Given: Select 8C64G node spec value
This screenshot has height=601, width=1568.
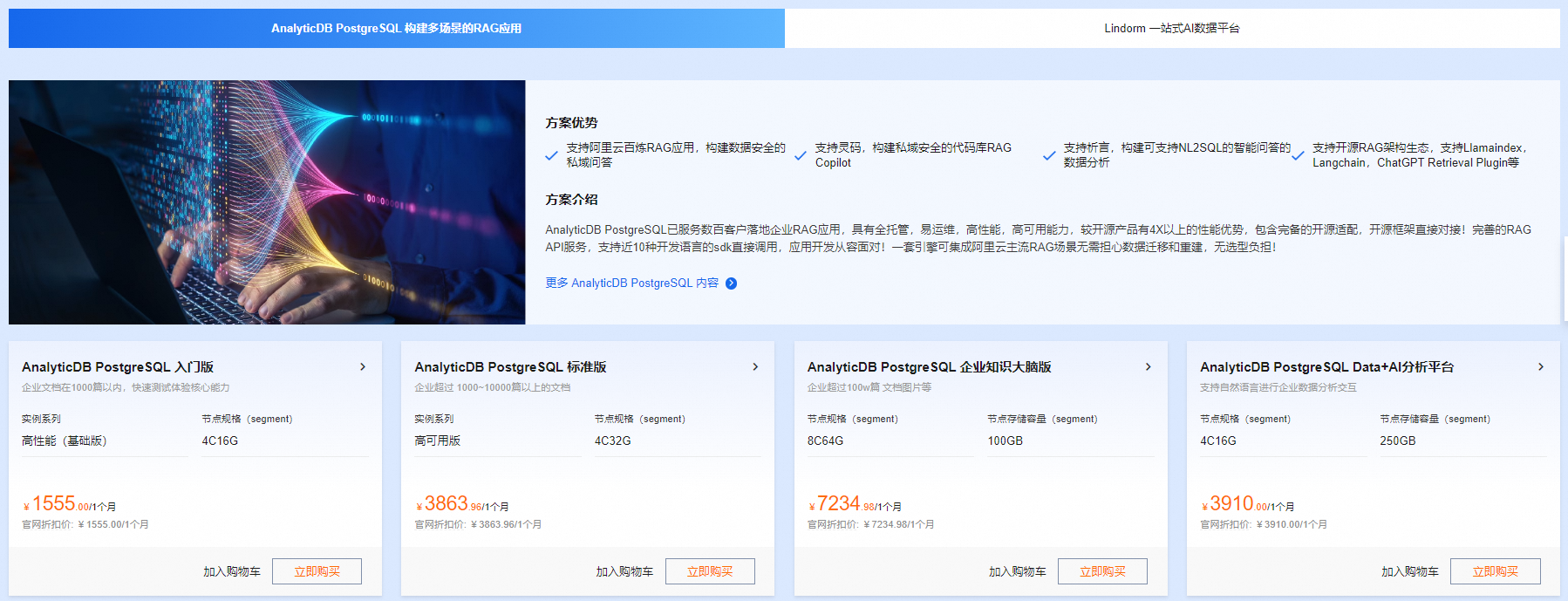Looking at the screenshot, I should click(826, 441).
